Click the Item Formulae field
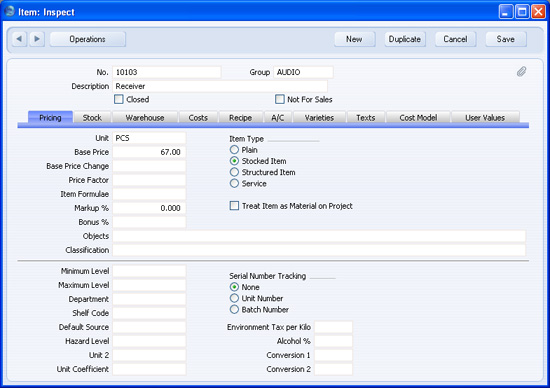Viewport: 550px width, 388px height. (x=149, y=194)
